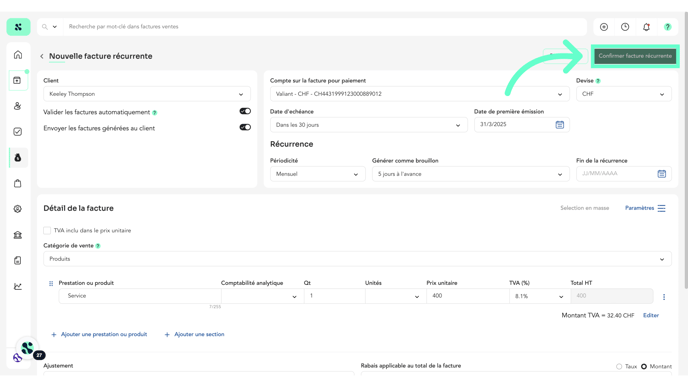Open Générer comme brouillon dropdown
688x387 pixels.
click(470, 174)
